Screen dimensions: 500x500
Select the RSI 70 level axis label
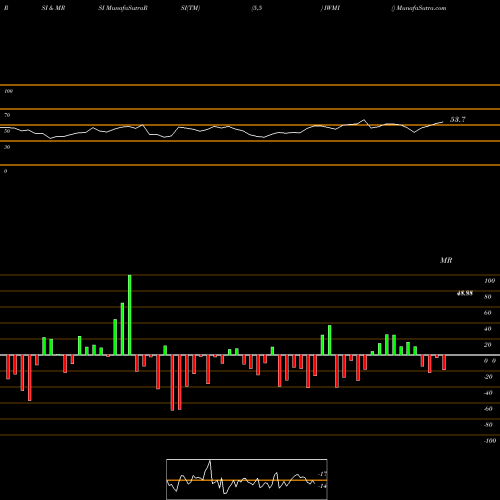tap(7, 115)
